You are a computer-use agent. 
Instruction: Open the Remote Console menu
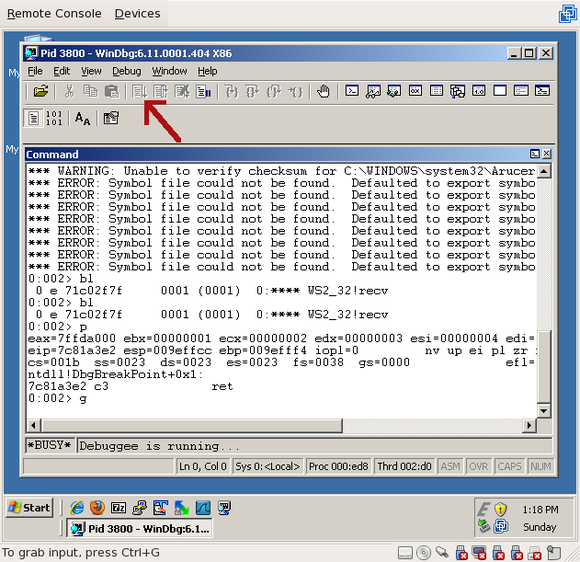[54, 14]
